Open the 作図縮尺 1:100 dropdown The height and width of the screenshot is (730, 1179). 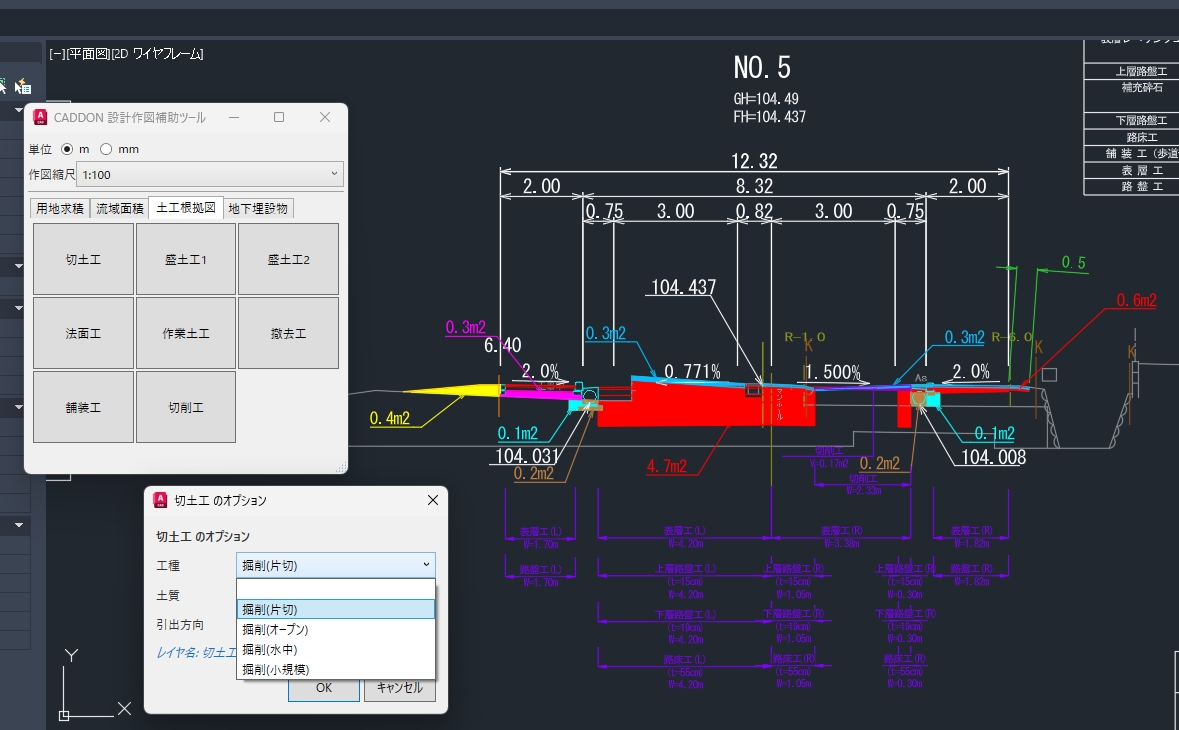pos(211,174)
